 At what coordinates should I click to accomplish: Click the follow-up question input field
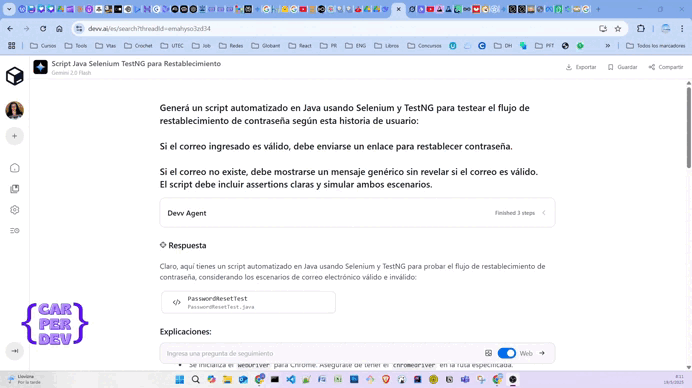[x=322, y=353]
